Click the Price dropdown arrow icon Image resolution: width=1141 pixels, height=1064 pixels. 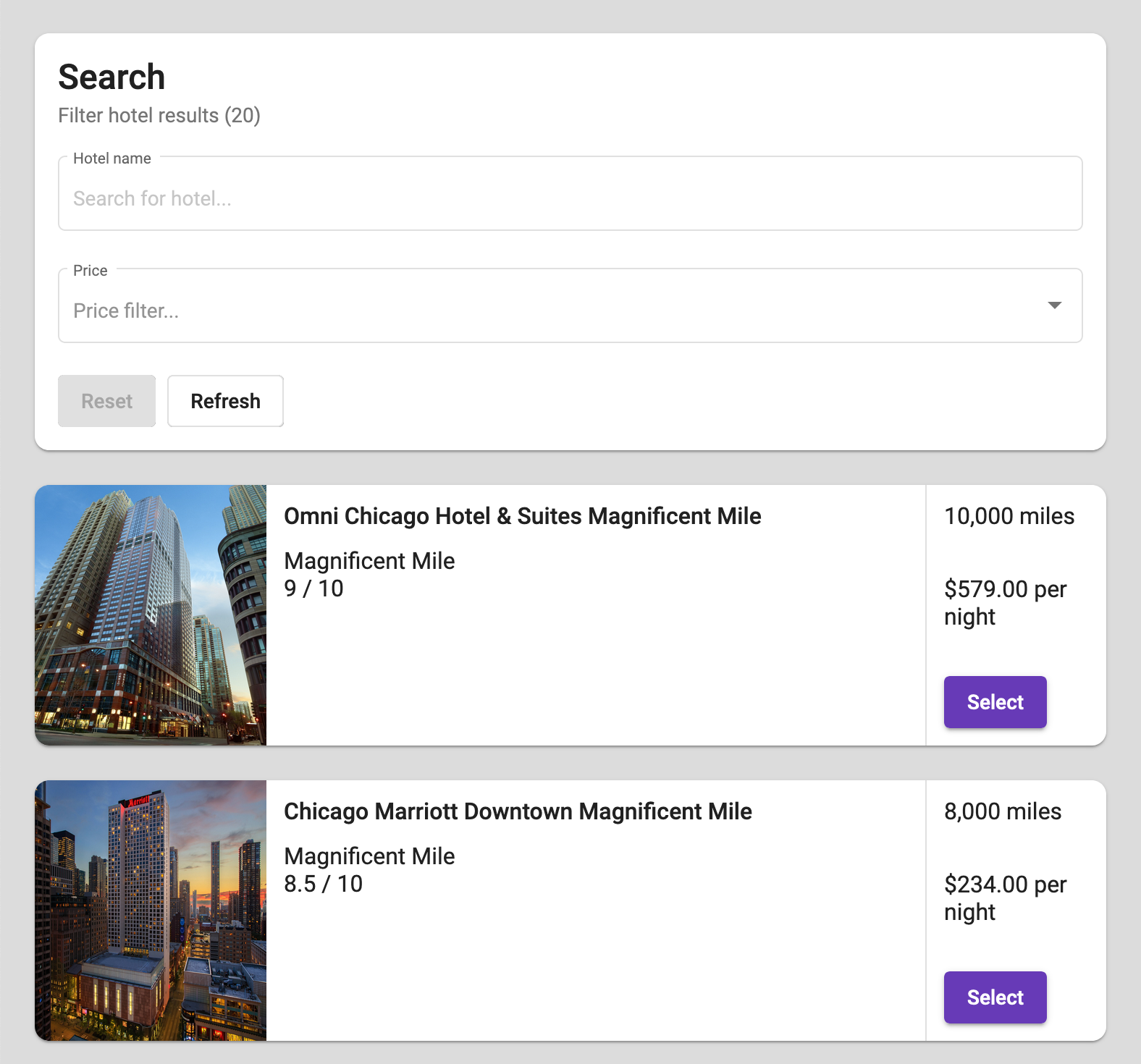click(x=1054, y=305)
